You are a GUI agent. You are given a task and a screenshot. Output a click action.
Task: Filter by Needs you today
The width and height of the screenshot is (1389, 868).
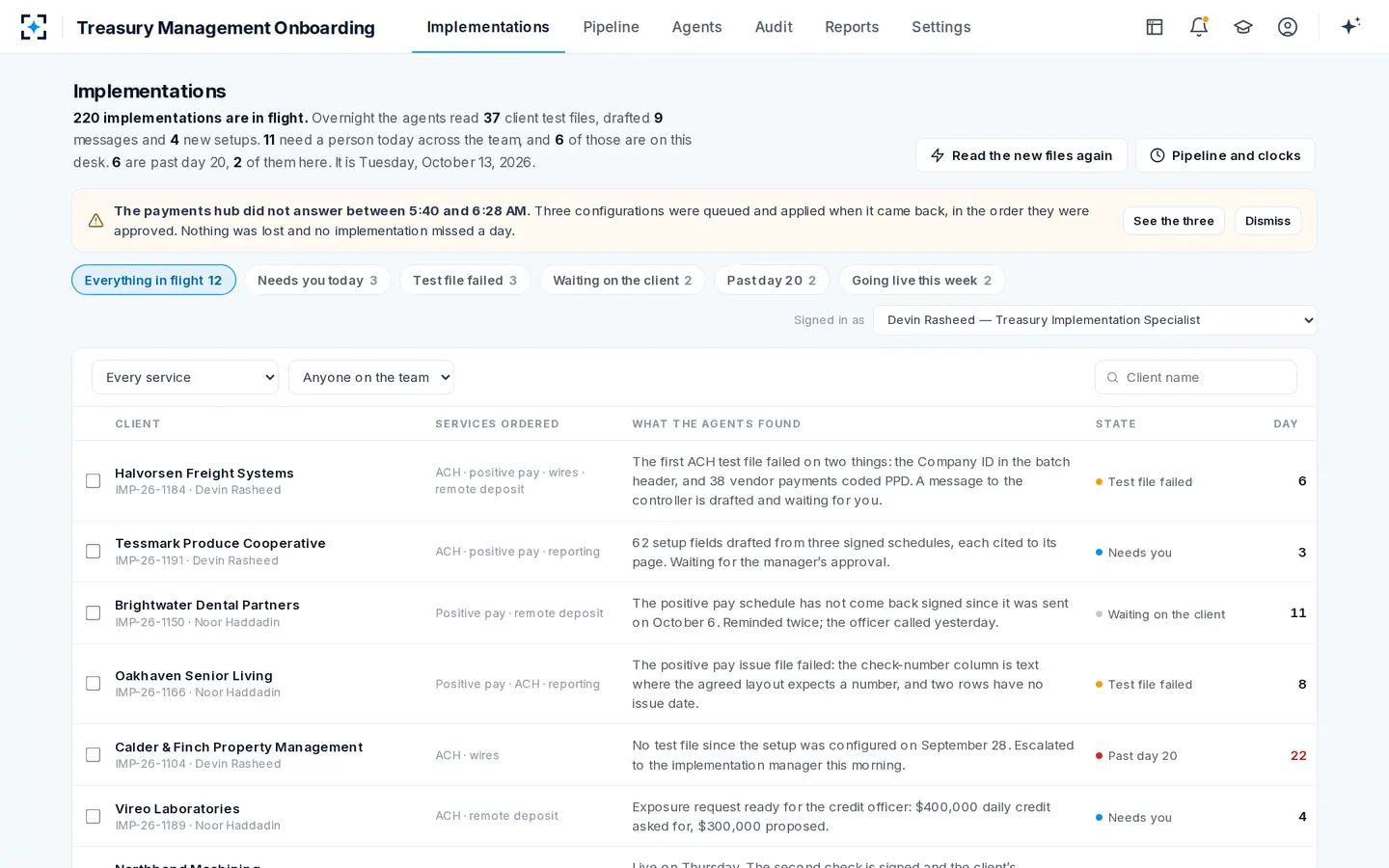[x=317, y=280]
